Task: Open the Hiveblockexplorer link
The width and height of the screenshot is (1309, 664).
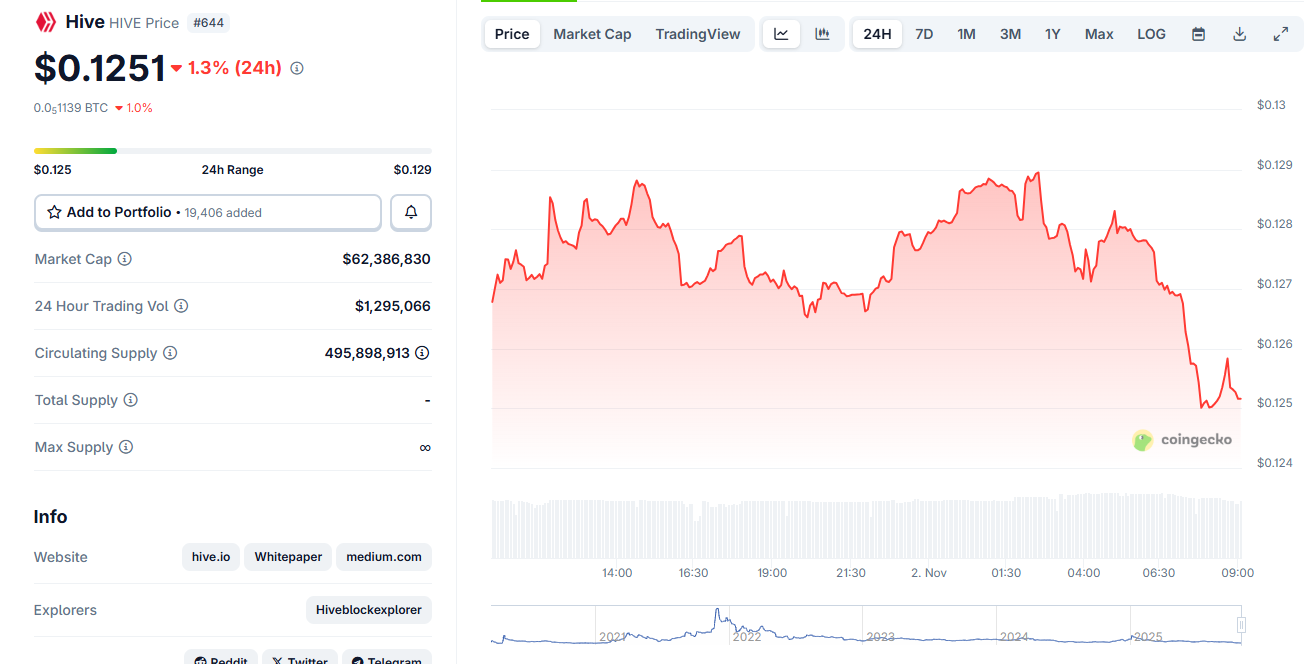Action: (x=368, y=610)
